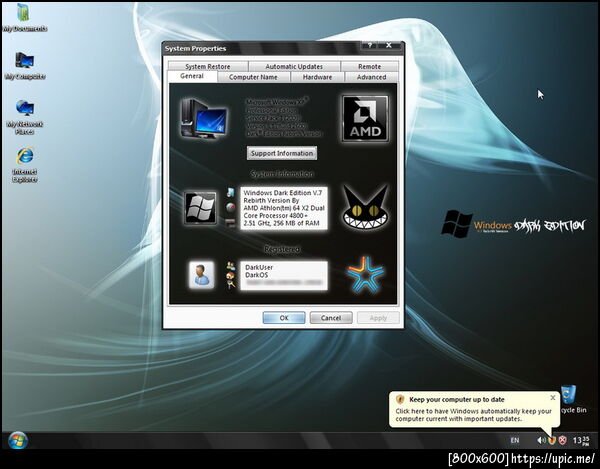Click the Apply button

point(378,318)
